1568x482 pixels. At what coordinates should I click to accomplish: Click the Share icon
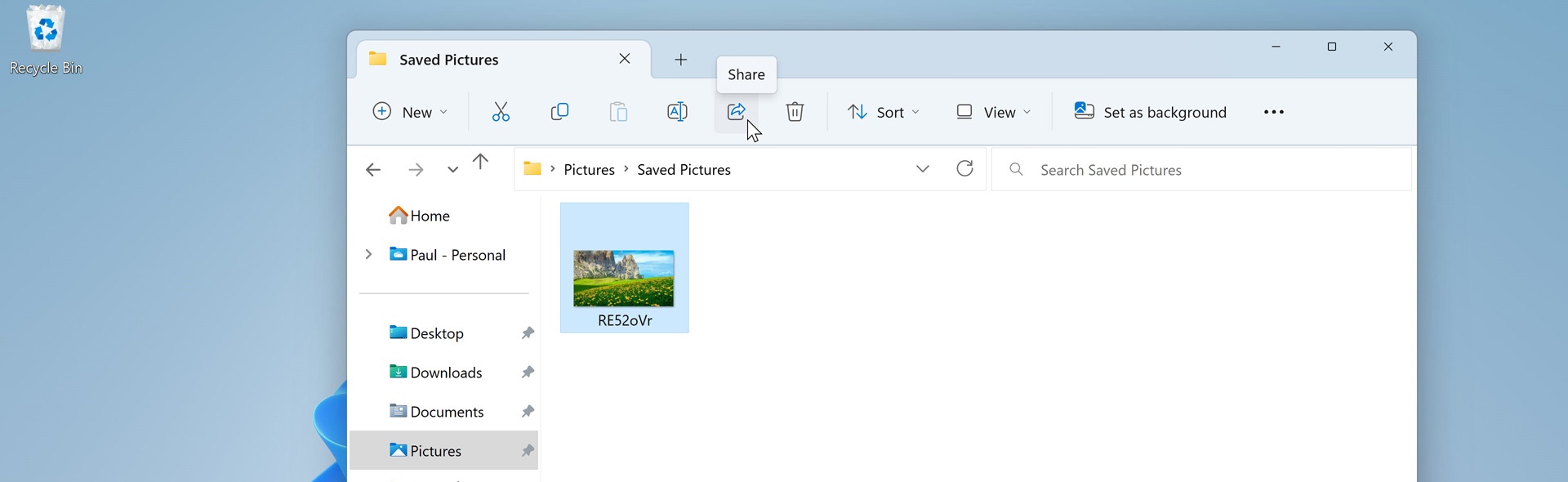pyautogui.click(x=736, y=112)
